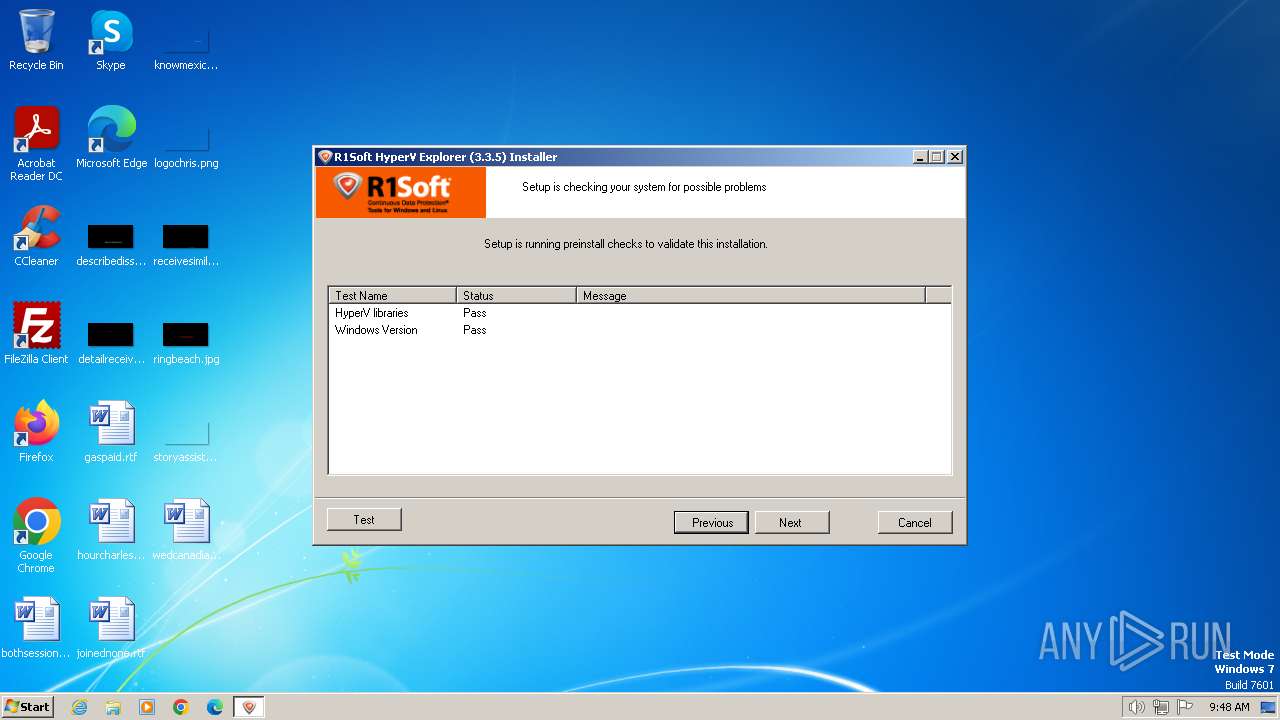The height and width of the screenshot is (720, 1280).
Task: Select hourcharles... document icon
Action: pos(111,530)
